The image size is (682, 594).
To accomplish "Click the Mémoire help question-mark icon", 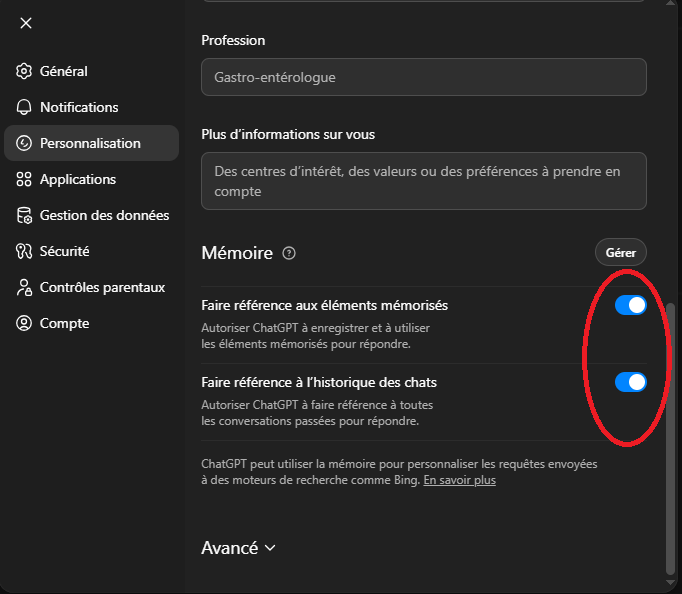I will pos(289,254).
